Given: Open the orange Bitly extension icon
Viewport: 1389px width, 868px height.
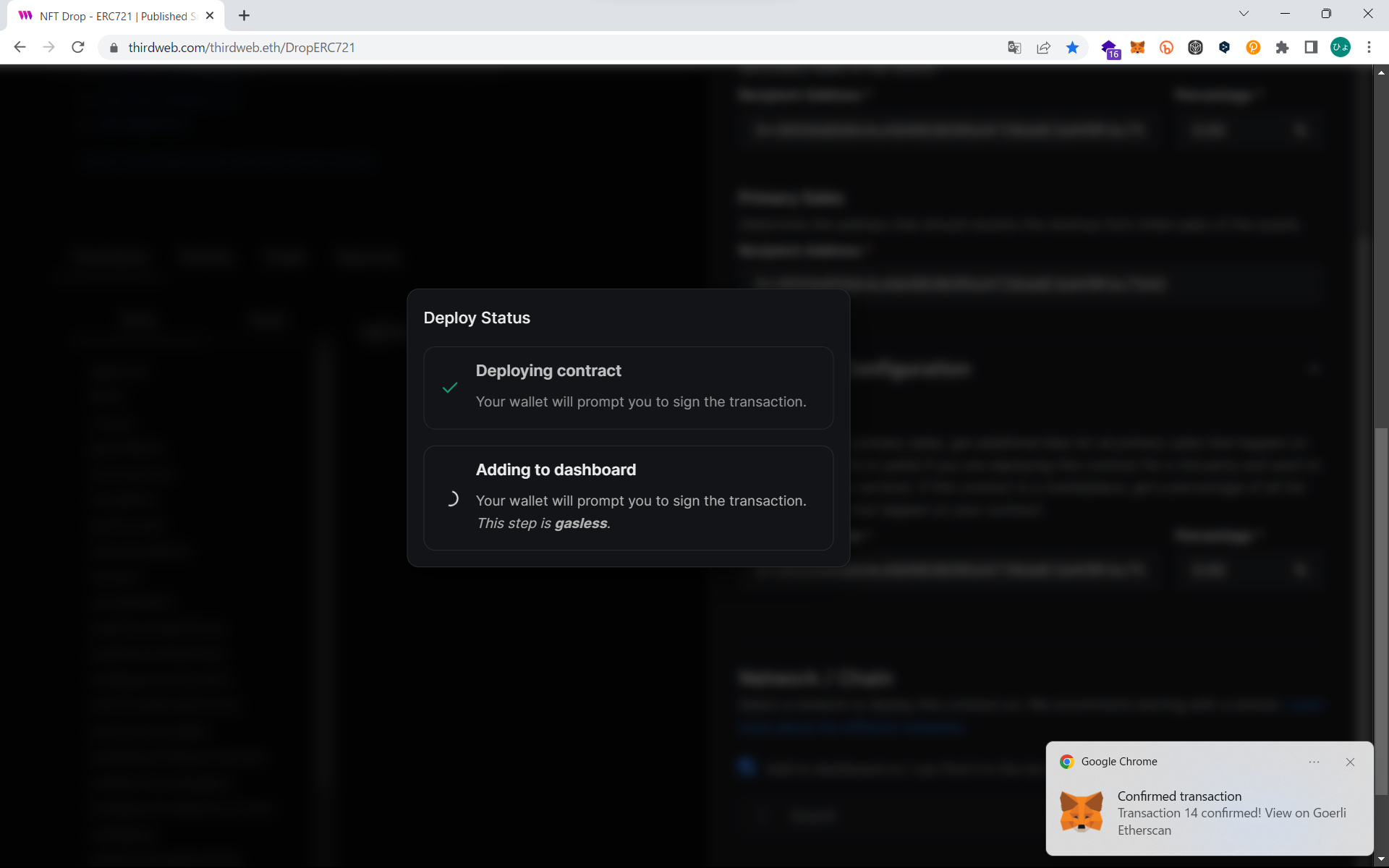Looking at the screenshot, I should point(1166,48).
